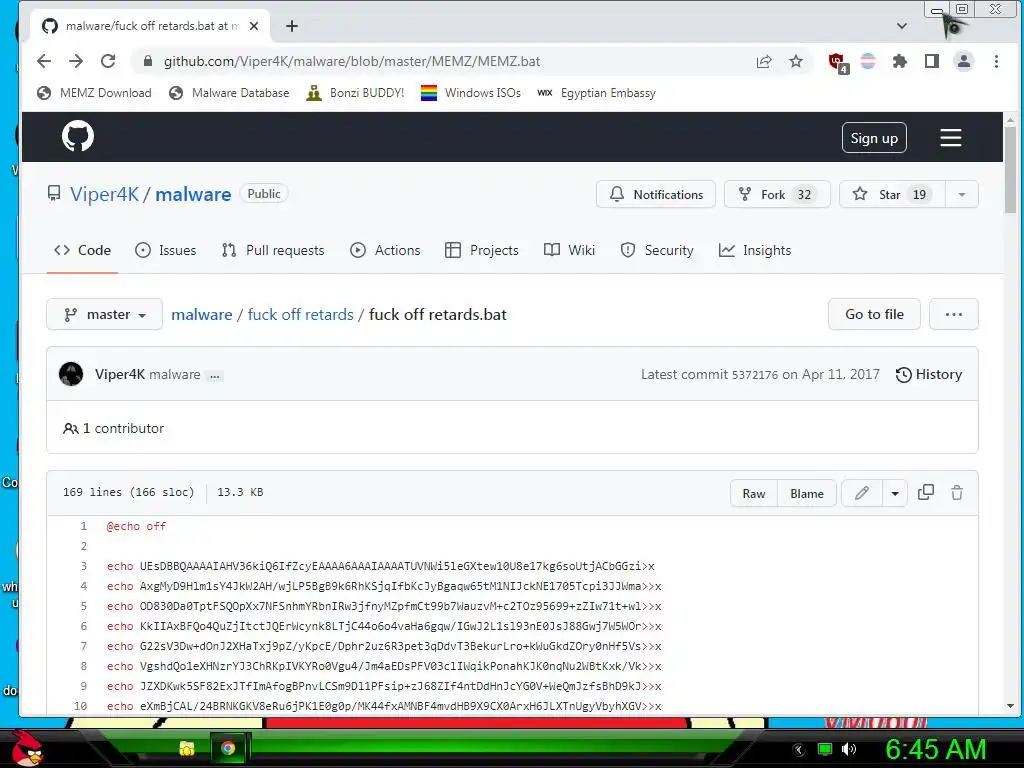
Task: Open the uBlock Origin extension icon
Action: [x=837, y=62]
